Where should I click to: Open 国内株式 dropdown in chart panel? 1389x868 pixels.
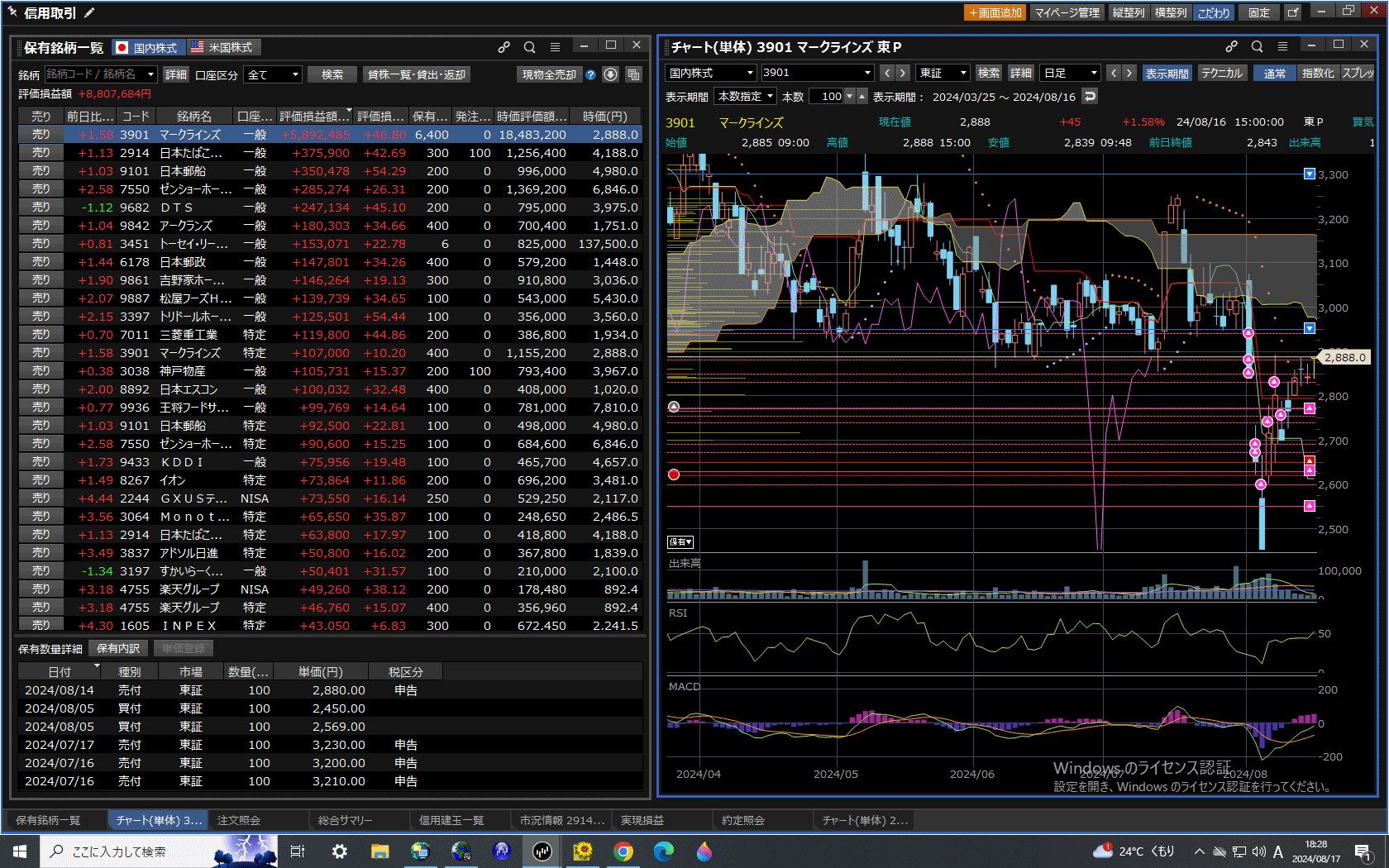tap(711, 73)
